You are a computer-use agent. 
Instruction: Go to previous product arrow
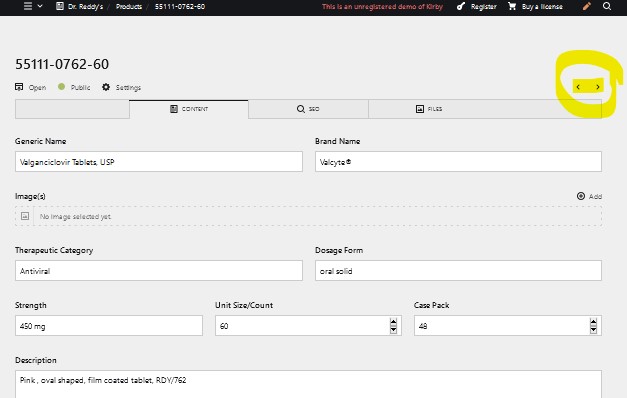578,87
